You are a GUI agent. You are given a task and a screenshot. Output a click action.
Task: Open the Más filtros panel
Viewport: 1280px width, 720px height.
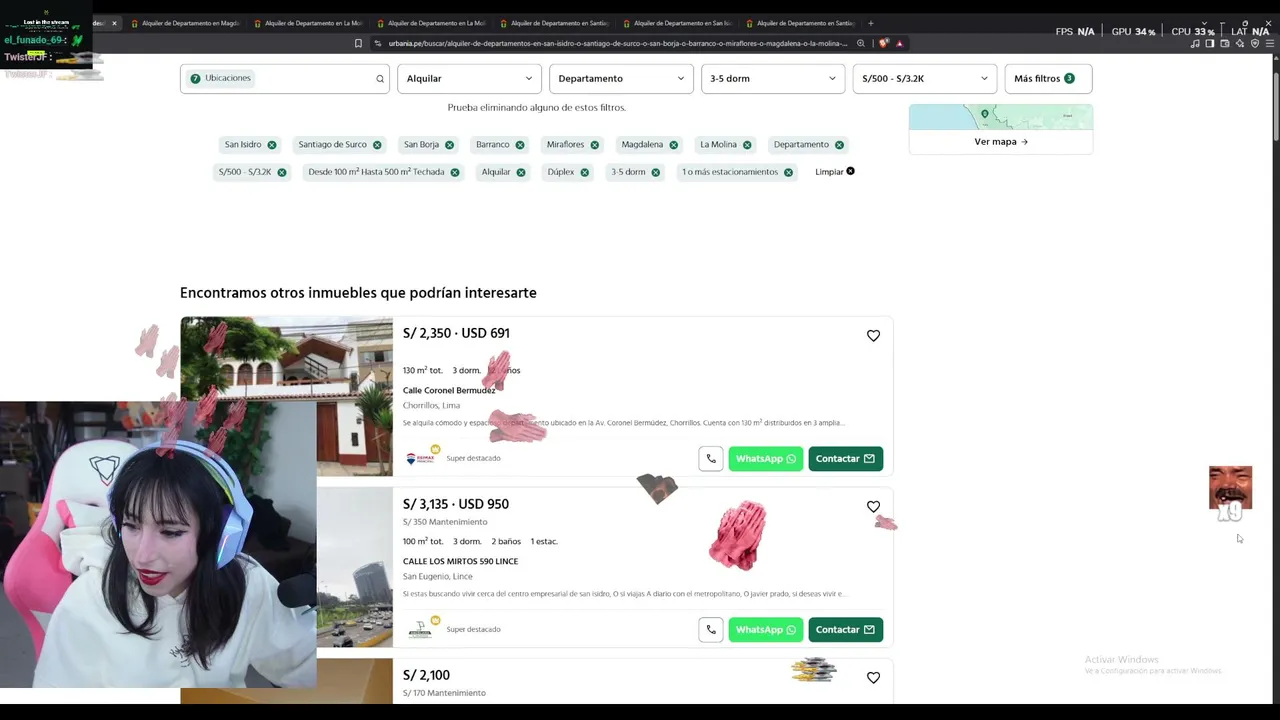pos(1048,79)
